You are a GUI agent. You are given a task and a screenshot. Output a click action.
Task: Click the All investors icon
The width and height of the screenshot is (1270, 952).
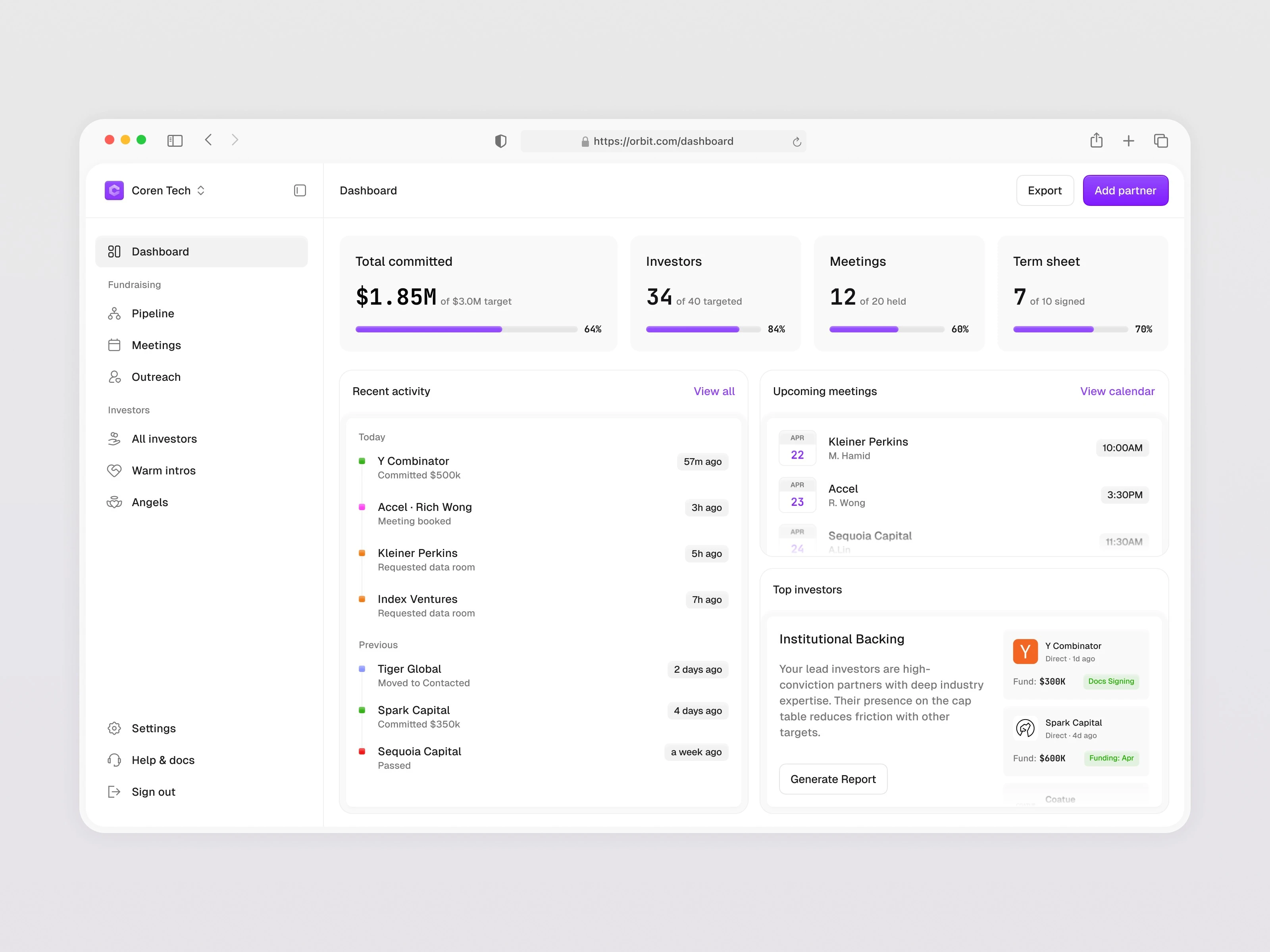(114, 438)
